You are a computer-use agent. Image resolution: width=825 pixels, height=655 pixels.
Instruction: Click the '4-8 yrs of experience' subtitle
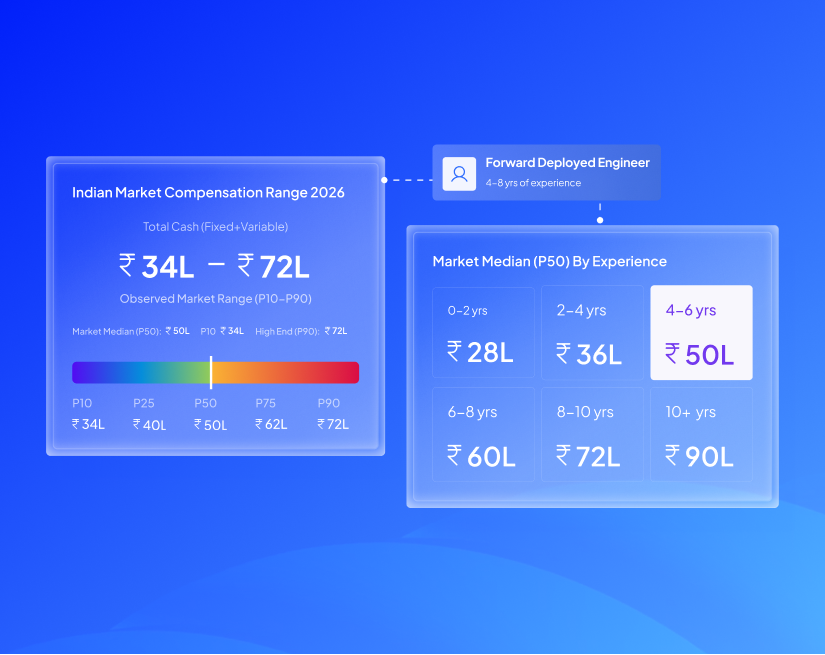(533, 183)
